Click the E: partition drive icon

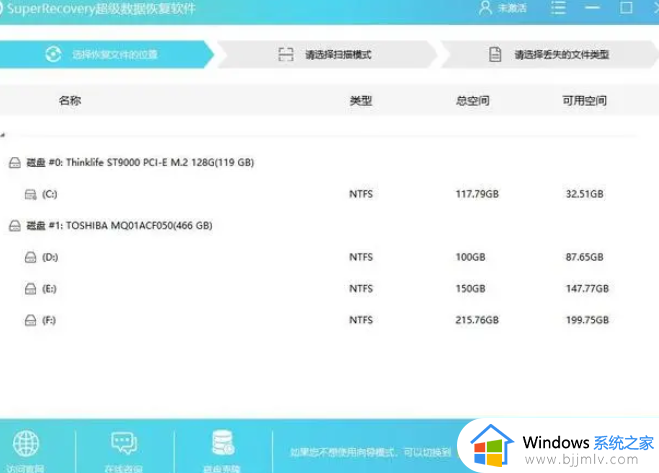(31, 289)
